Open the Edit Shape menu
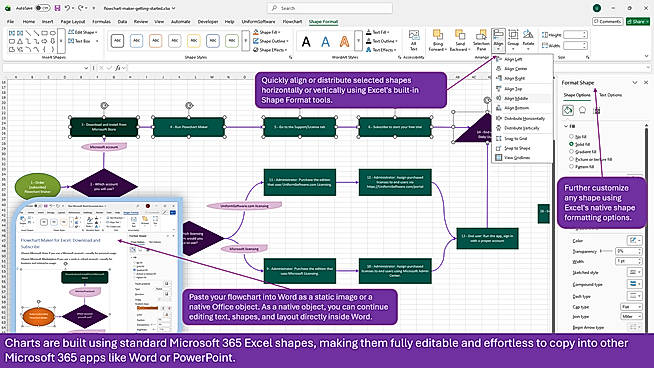The width and height of the screenshot is (654, 368). click(x=83, y=32)
